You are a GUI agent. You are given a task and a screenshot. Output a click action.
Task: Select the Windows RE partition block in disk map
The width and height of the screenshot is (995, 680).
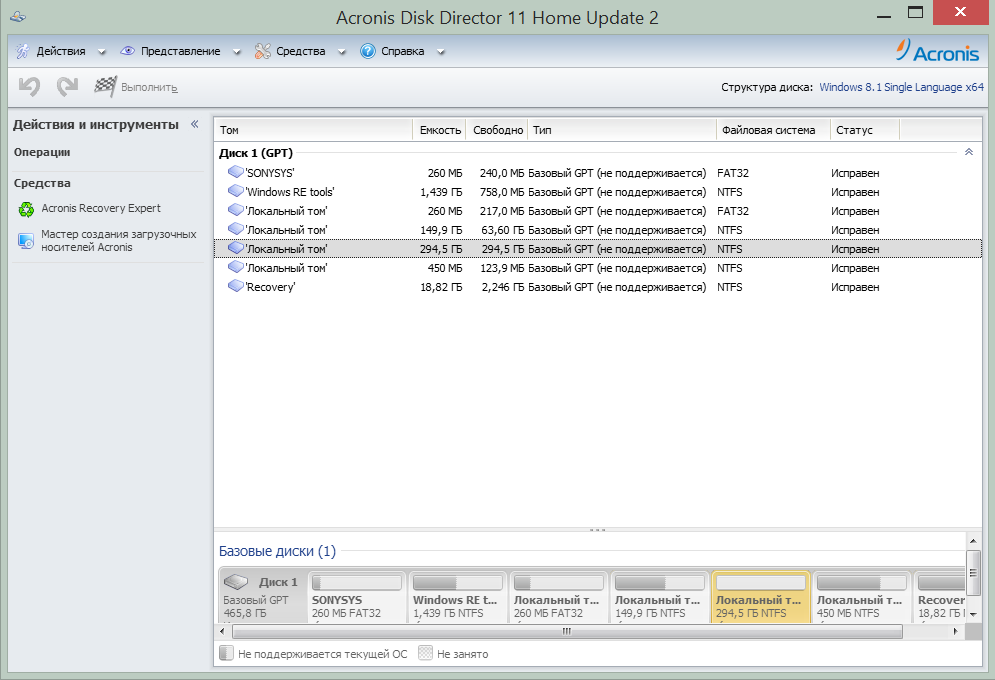tap(458, 597)
